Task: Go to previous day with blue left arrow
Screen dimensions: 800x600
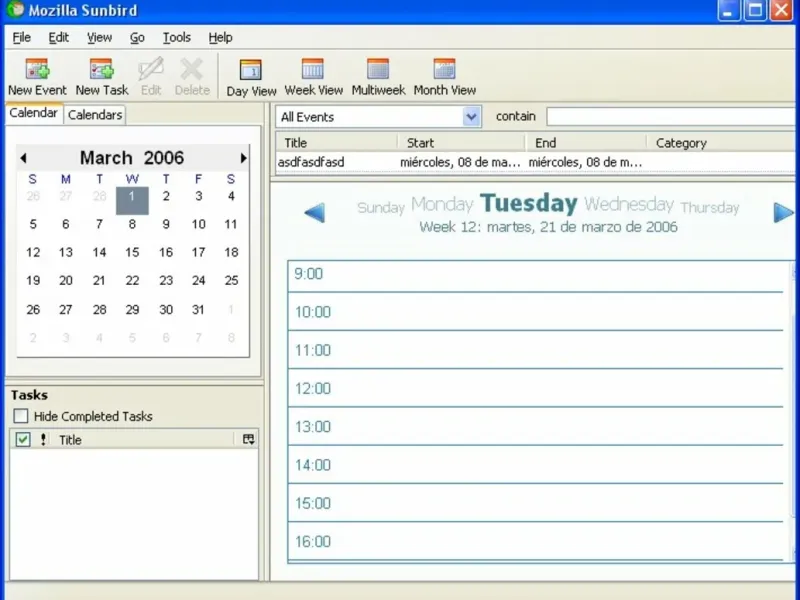Action: coord(315,213)
